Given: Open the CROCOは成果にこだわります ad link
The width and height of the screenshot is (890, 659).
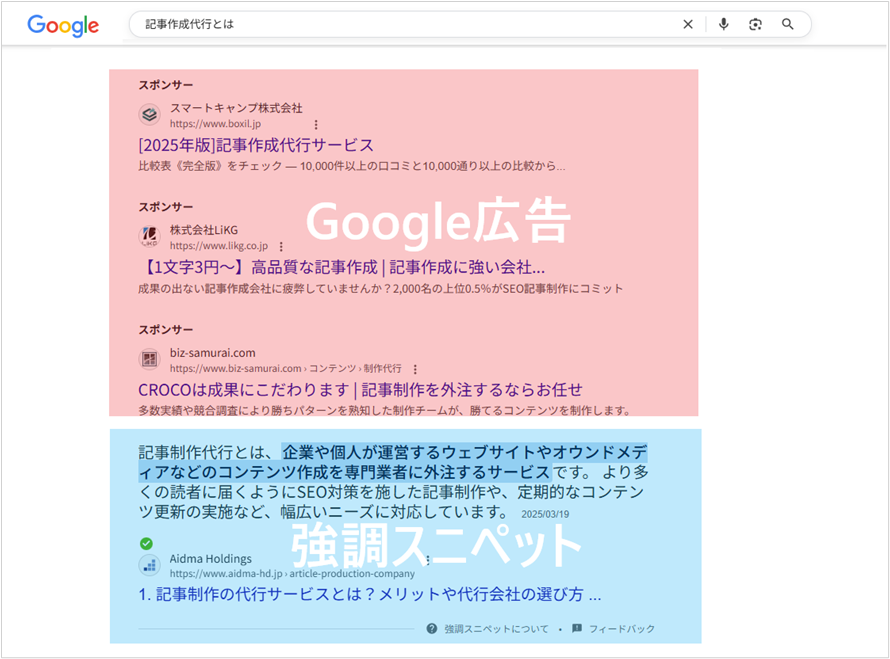Looking at the screenshot, I should 360,390.
